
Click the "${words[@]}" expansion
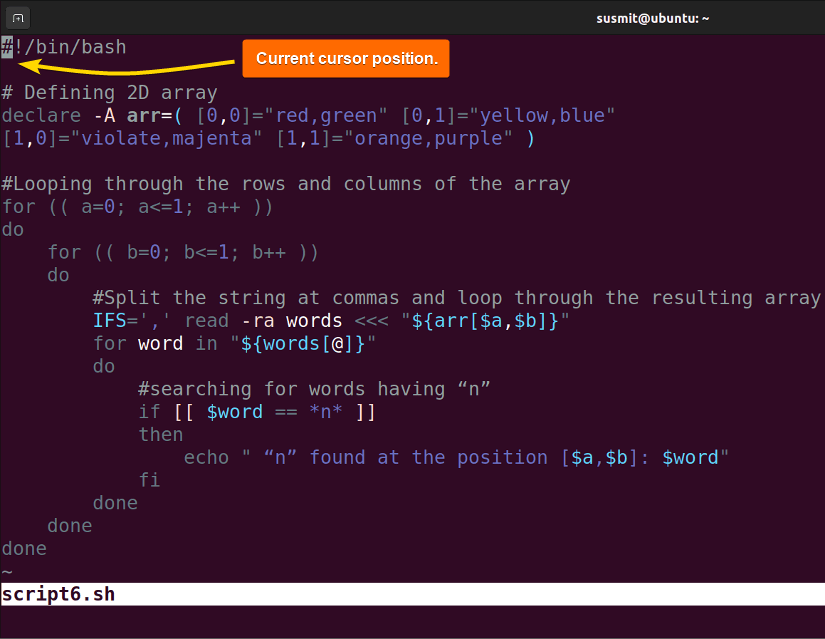(x=303, y=344)
